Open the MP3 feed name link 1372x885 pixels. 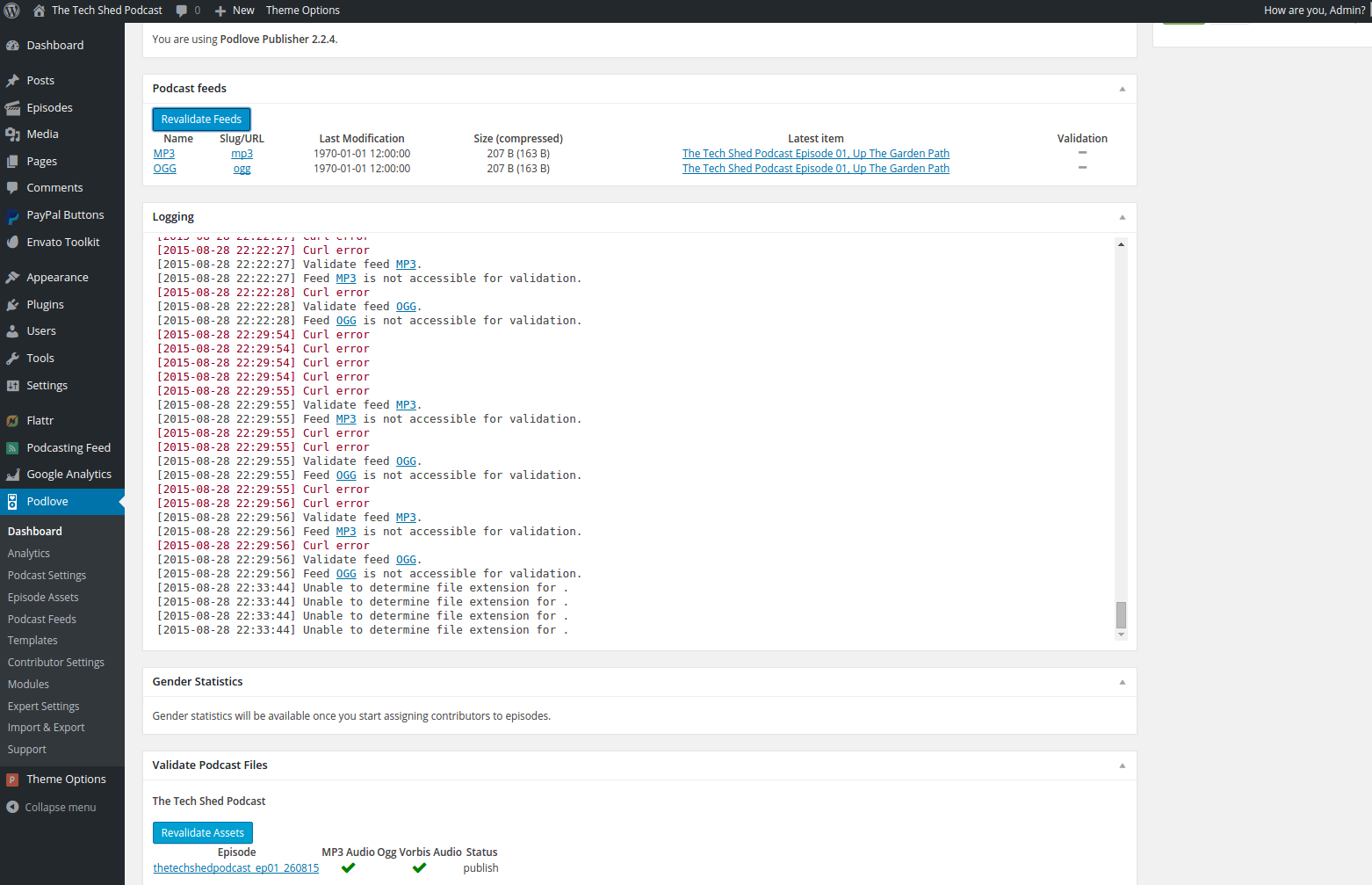(164, 154)
